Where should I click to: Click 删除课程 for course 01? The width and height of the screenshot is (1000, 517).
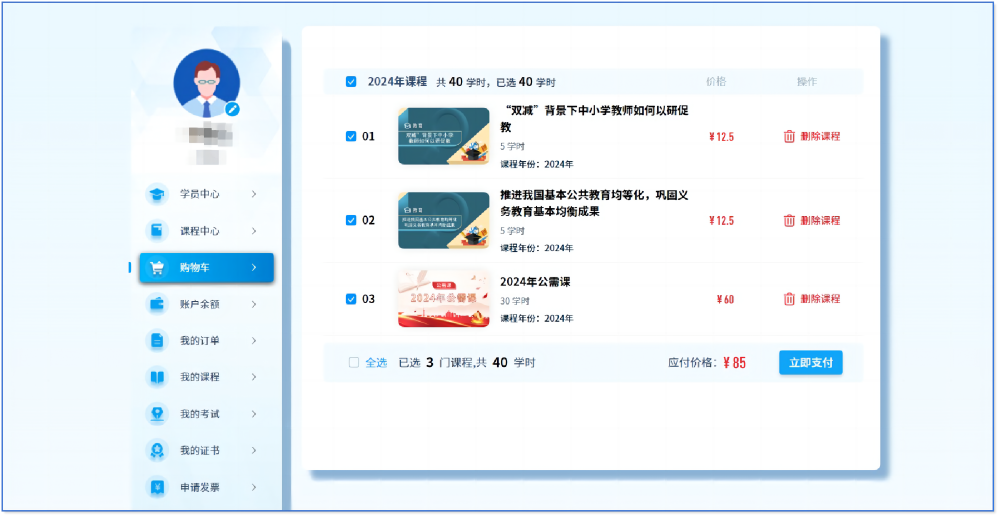point(820,136)
